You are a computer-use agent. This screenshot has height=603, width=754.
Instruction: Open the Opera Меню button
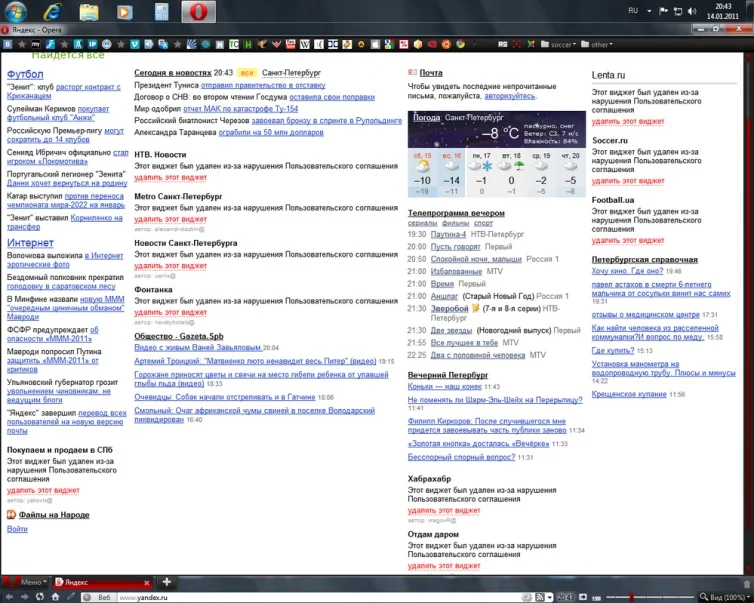(x=26, y=582)
